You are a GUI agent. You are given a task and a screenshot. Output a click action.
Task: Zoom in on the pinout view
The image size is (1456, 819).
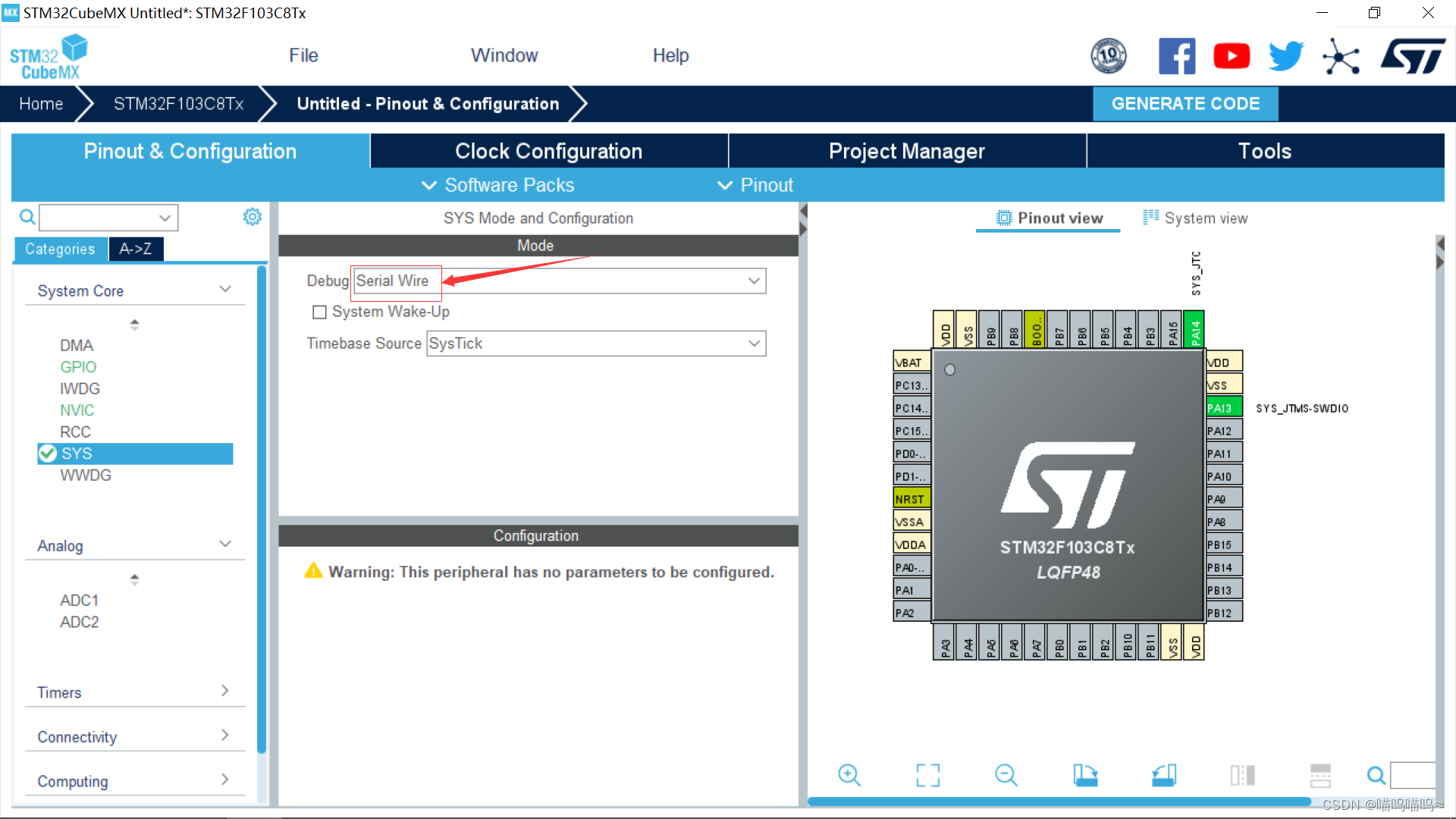click(849, 775)
